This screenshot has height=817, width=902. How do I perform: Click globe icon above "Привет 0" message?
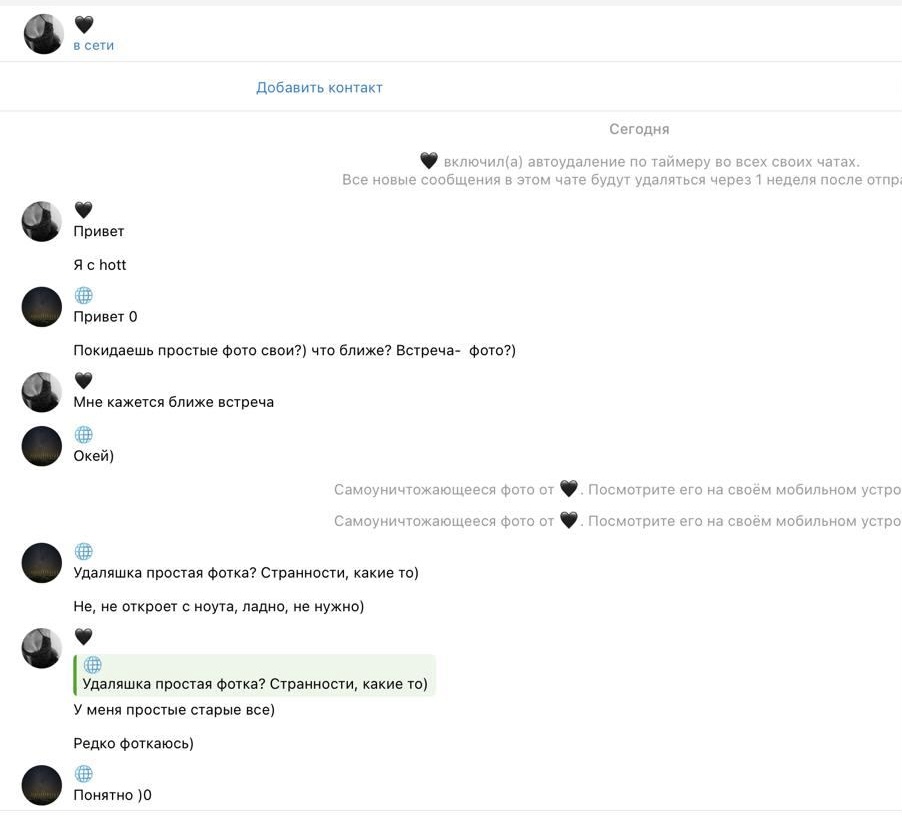pyautogui.click(x=84, y=296)
